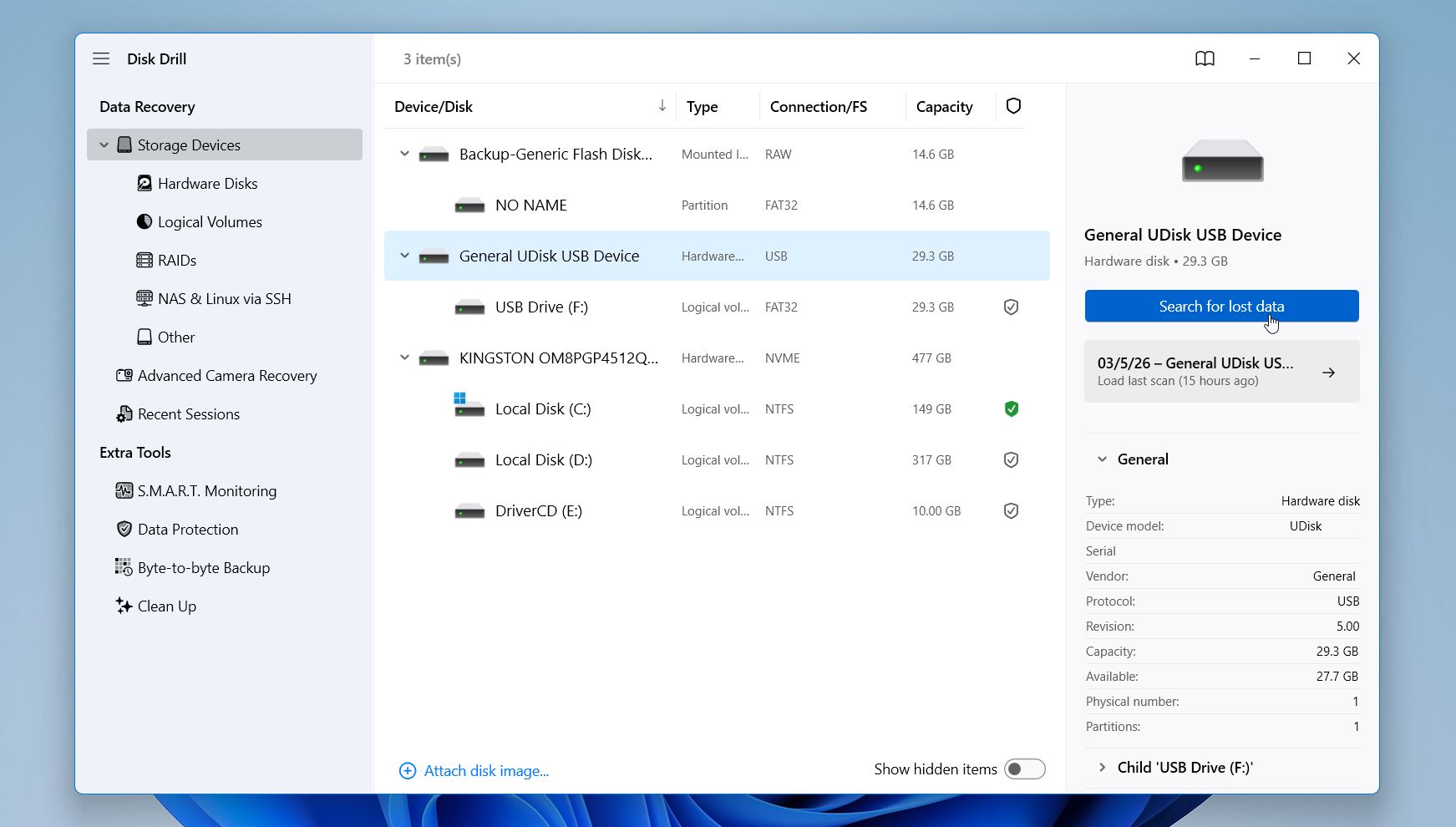Screen dimensions: 1456x827
Task: Open Byte-to-byte Backup tool
Action: [x=203, y=568]
